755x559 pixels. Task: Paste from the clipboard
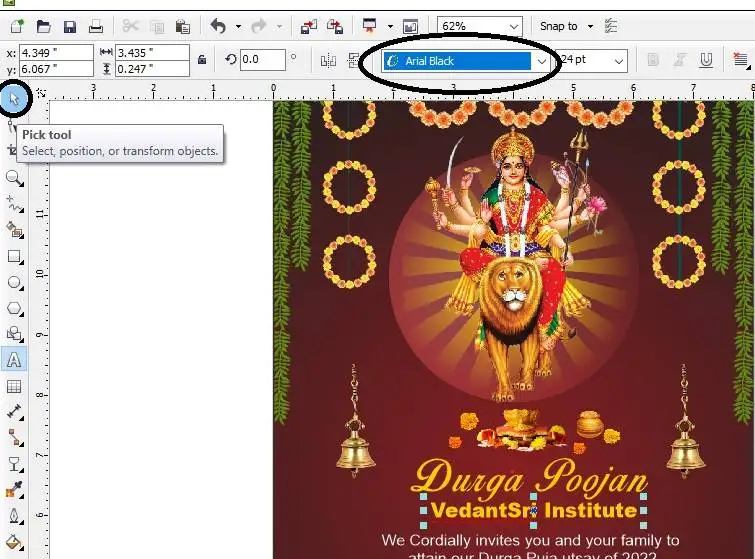tap(182, 26)
